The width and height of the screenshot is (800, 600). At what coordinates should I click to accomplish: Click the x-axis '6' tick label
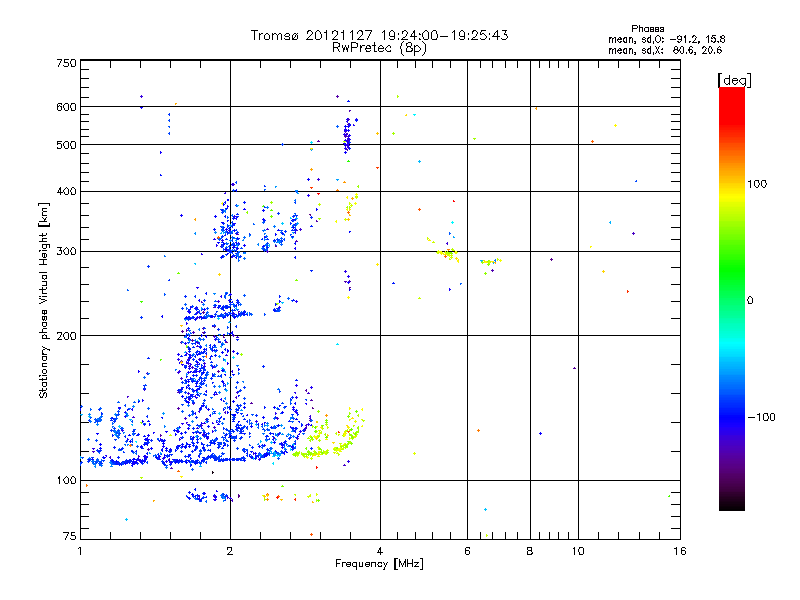tap(467, 551)
